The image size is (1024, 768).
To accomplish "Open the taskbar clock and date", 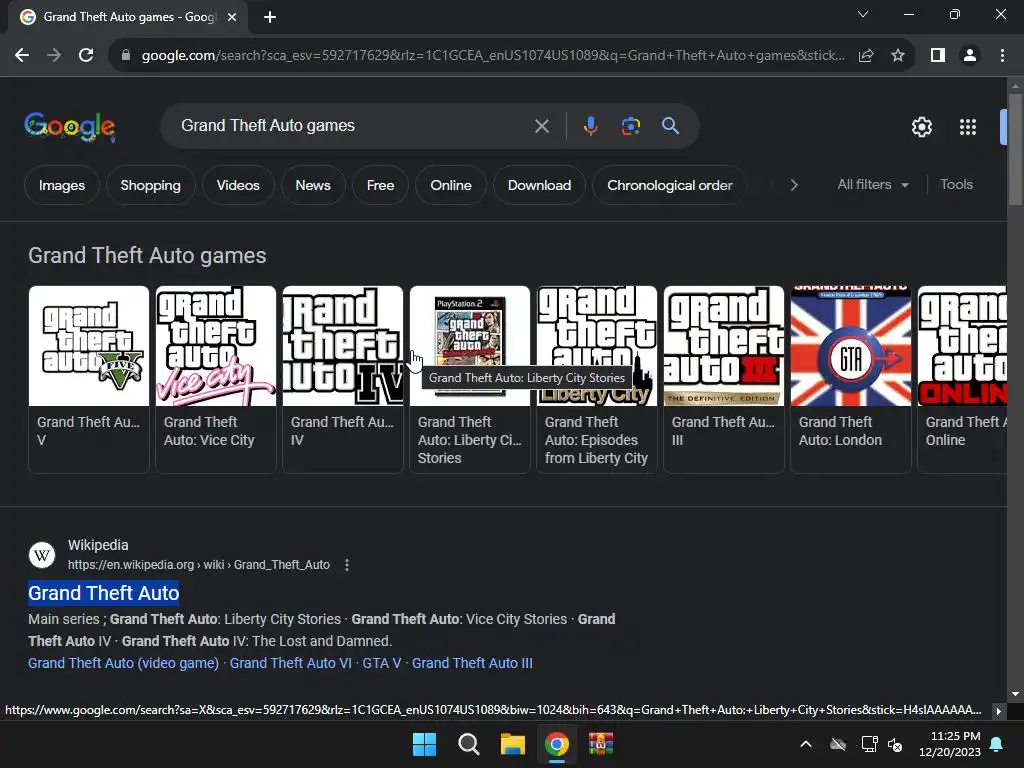I will click(950, 744).
